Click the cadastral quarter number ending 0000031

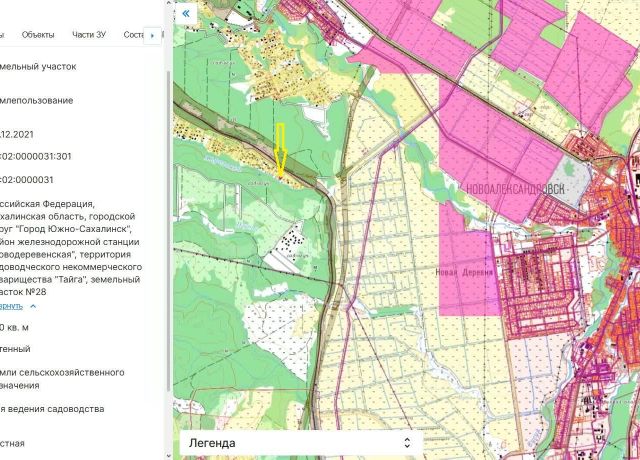[27, 180]
